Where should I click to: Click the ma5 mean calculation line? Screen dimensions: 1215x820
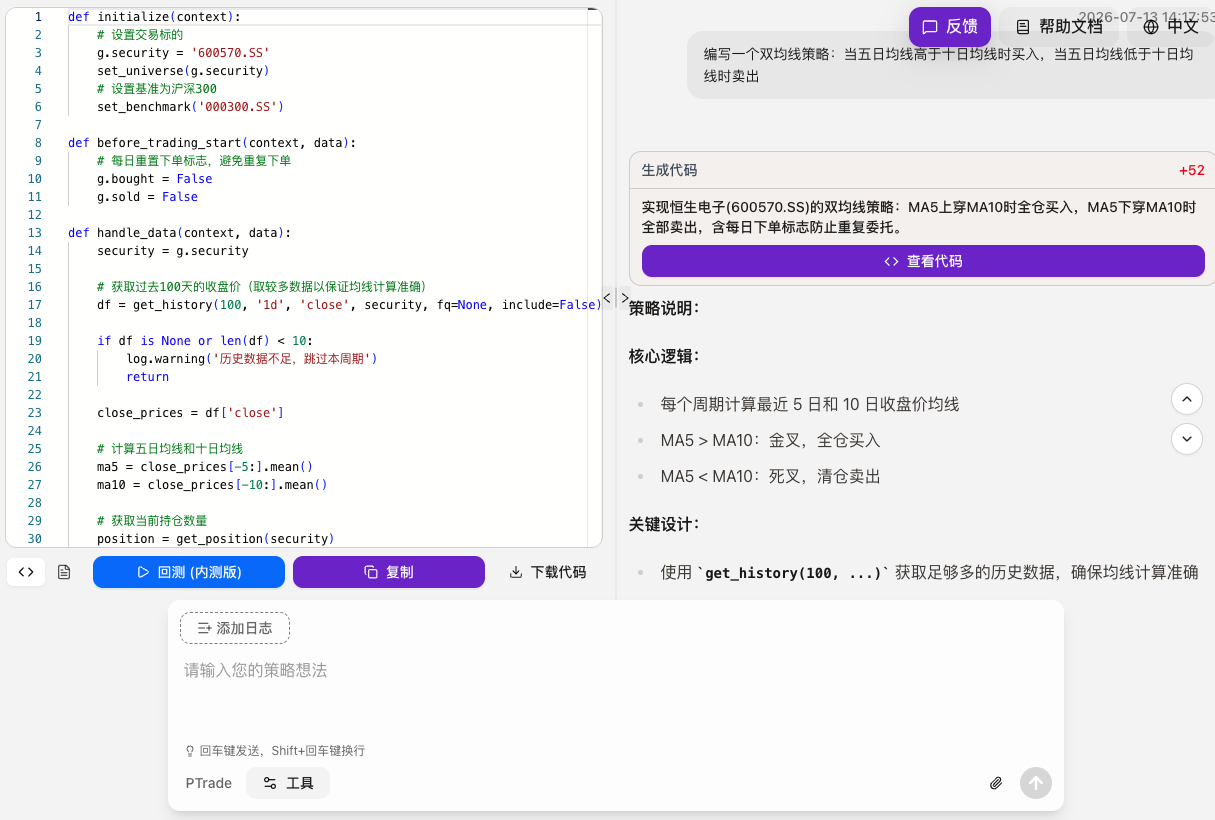[x=205, y=466]
